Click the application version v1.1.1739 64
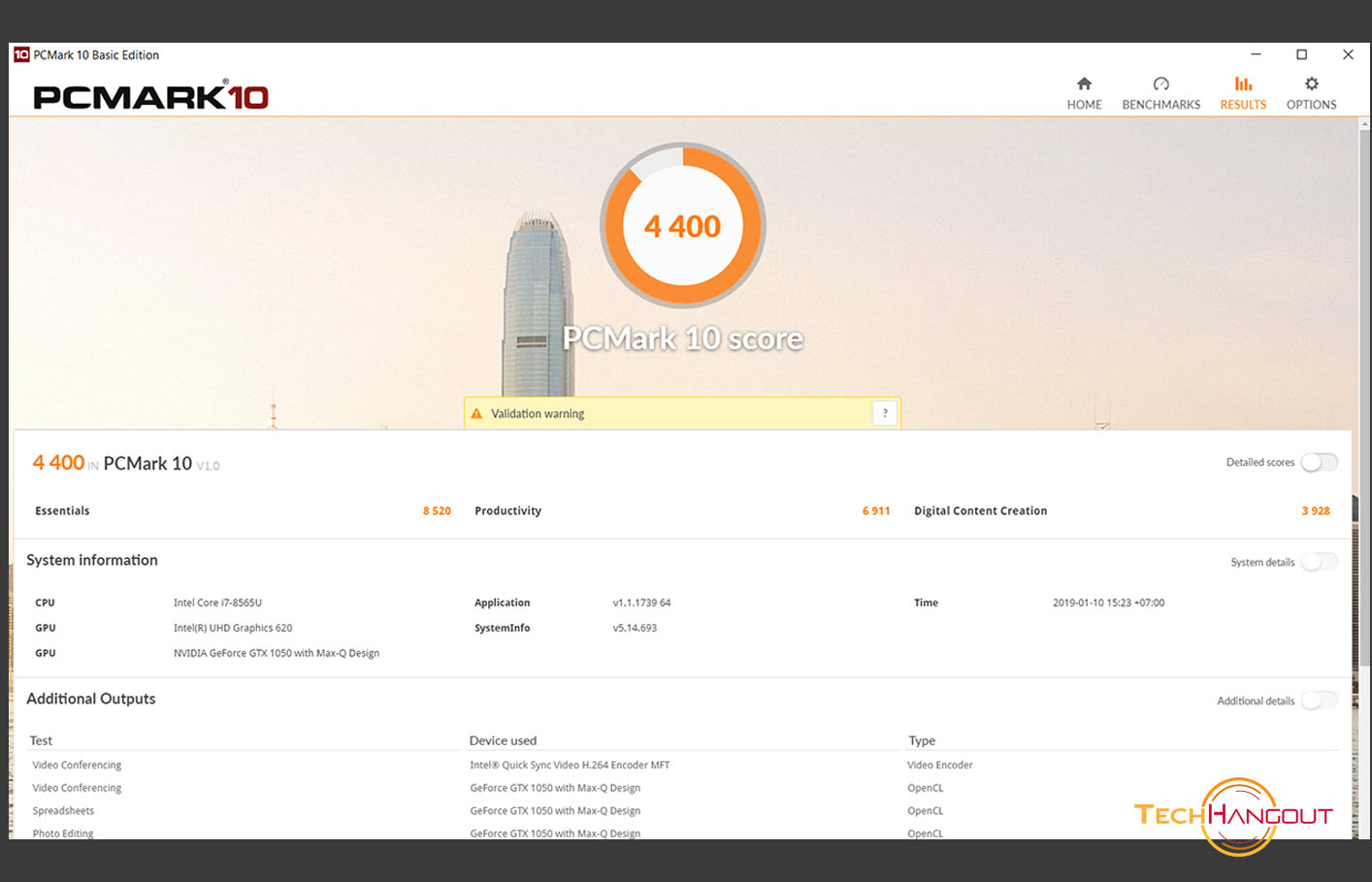Screen dimensions: 1372x882 click(641, 603)
